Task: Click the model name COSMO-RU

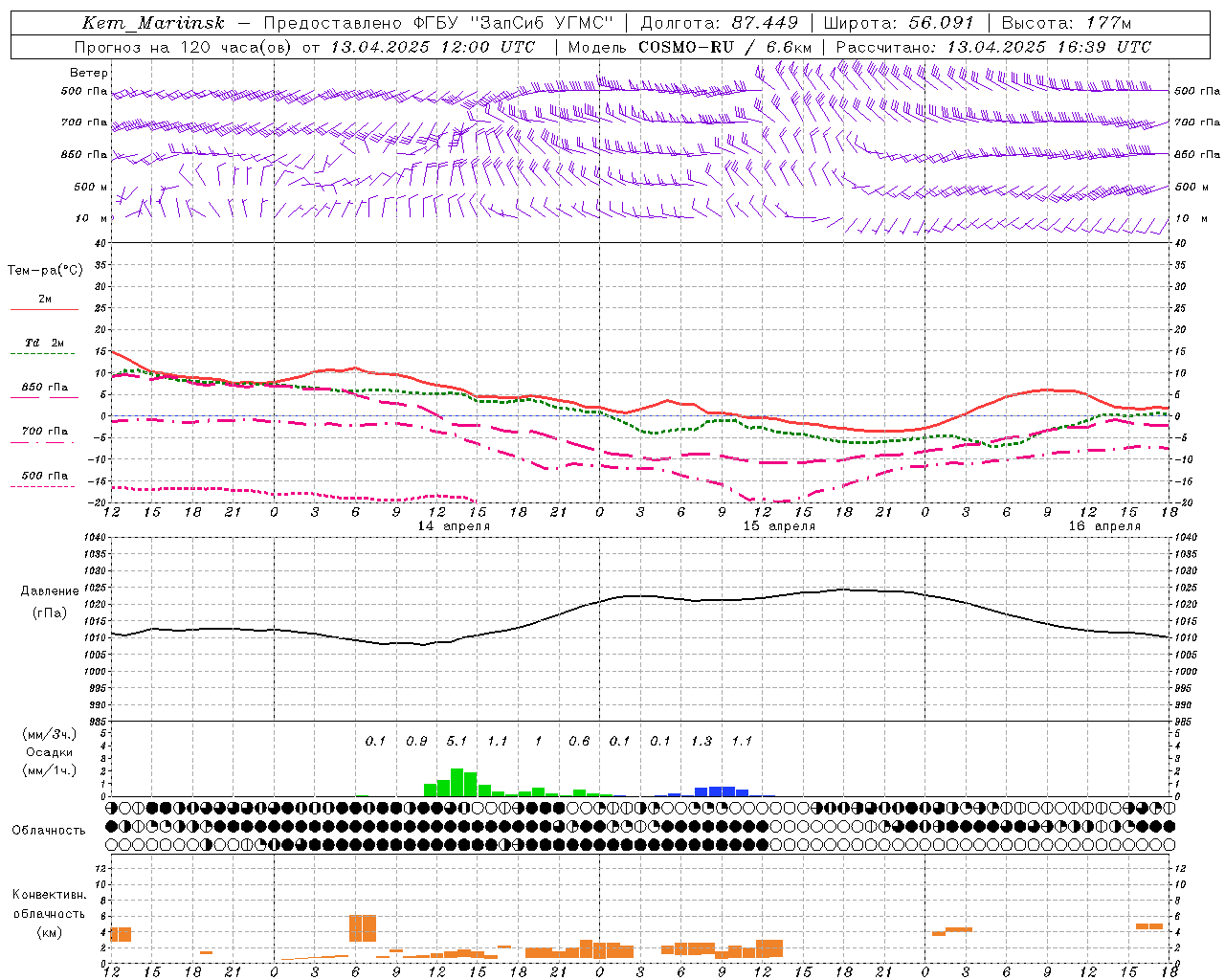Action: pos(685,46)
